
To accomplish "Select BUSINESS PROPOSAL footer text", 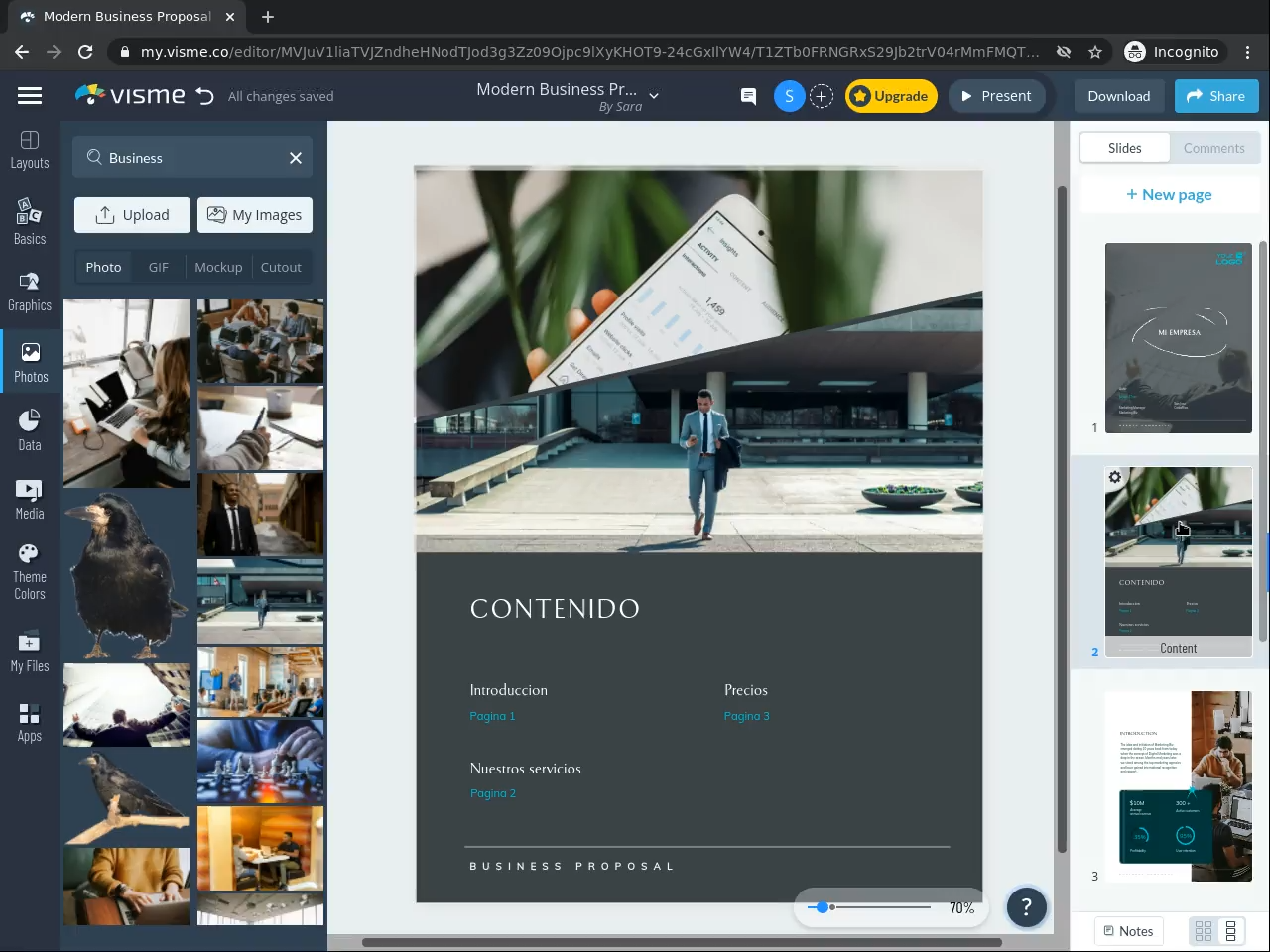I will click(x=571, y=866).
